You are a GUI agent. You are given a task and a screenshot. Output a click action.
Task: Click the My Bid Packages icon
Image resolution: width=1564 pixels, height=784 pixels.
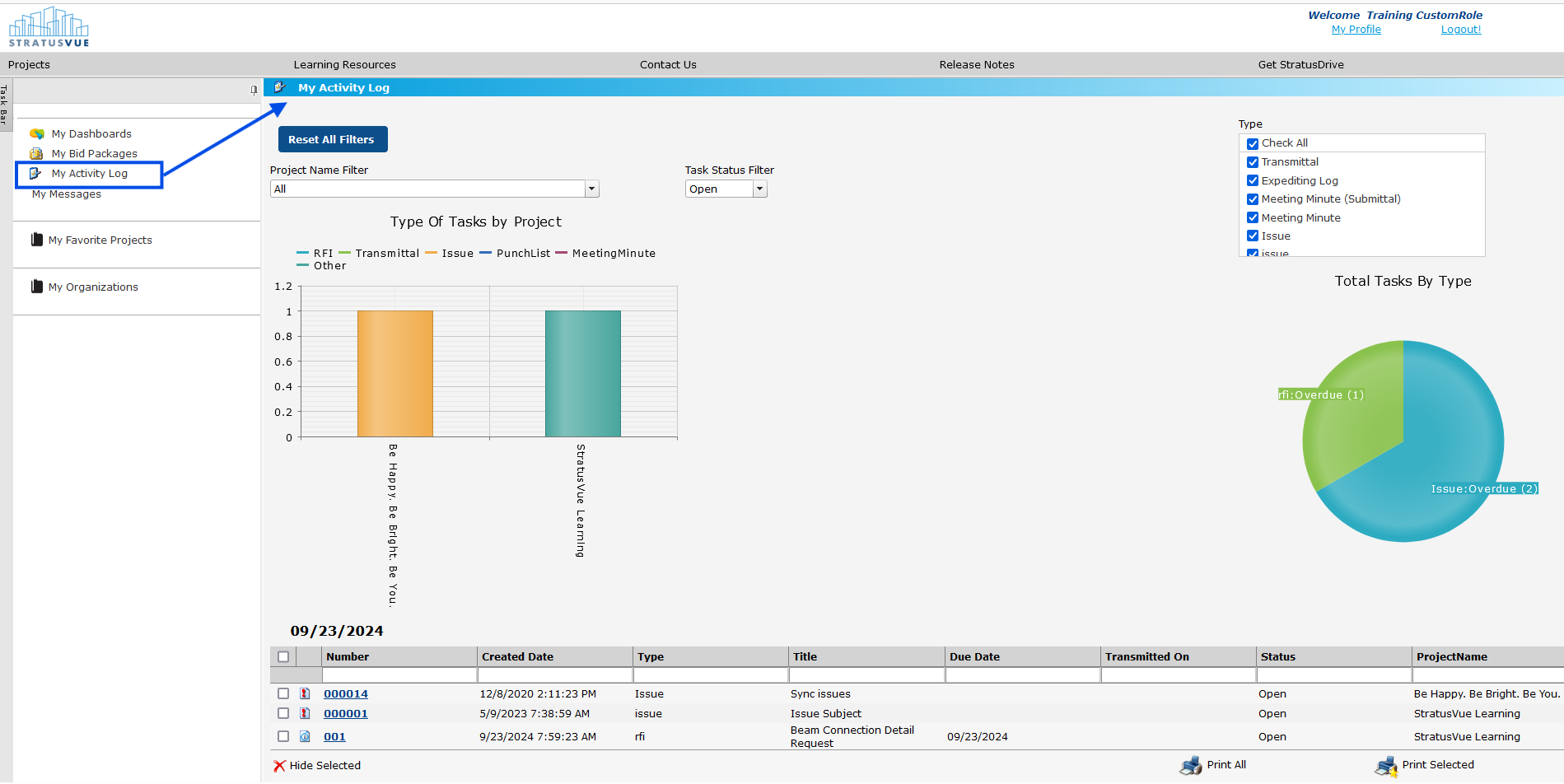coord(36,153)
